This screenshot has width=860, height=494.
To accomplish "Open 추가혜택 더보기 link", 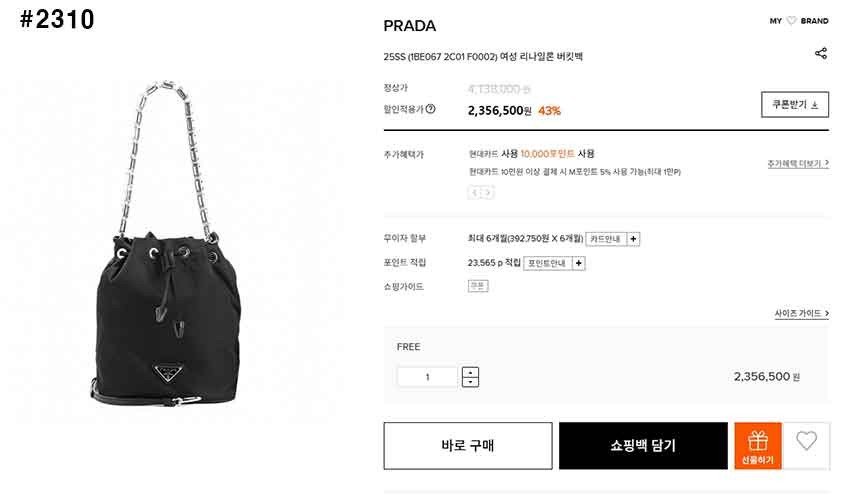I will 798,163.
